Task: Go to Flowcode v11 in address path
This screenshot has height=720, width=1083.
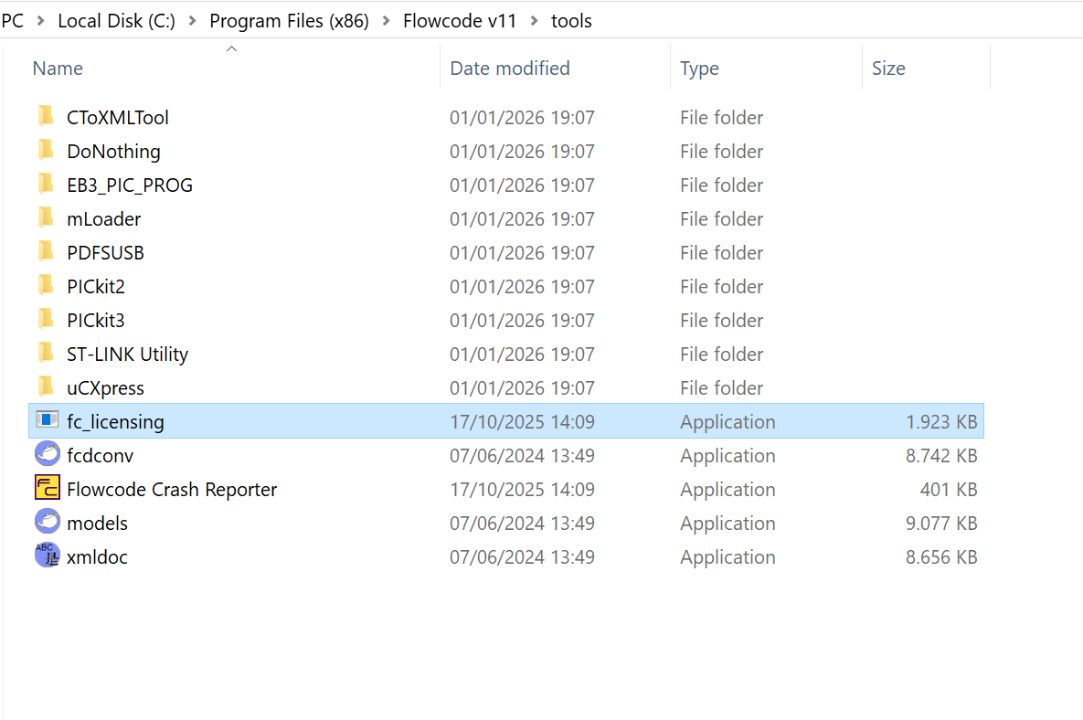Action: pos(460,21)
